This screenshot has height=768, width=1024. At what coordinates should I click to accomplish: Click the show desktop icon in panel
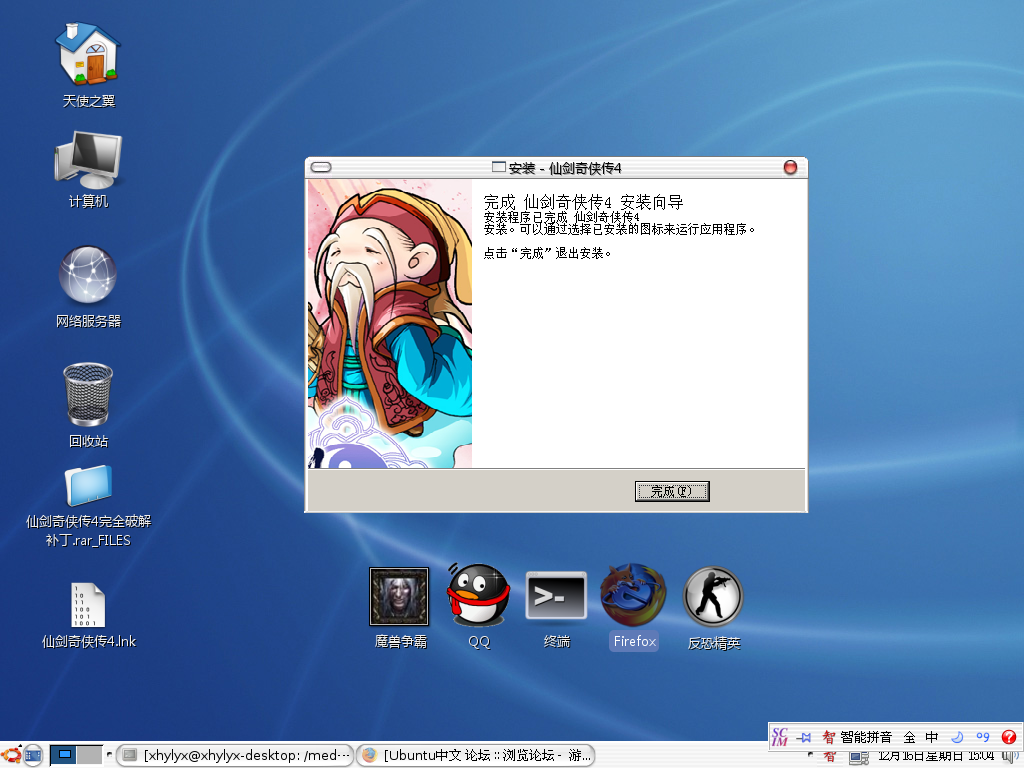click(x=33, y=755)
